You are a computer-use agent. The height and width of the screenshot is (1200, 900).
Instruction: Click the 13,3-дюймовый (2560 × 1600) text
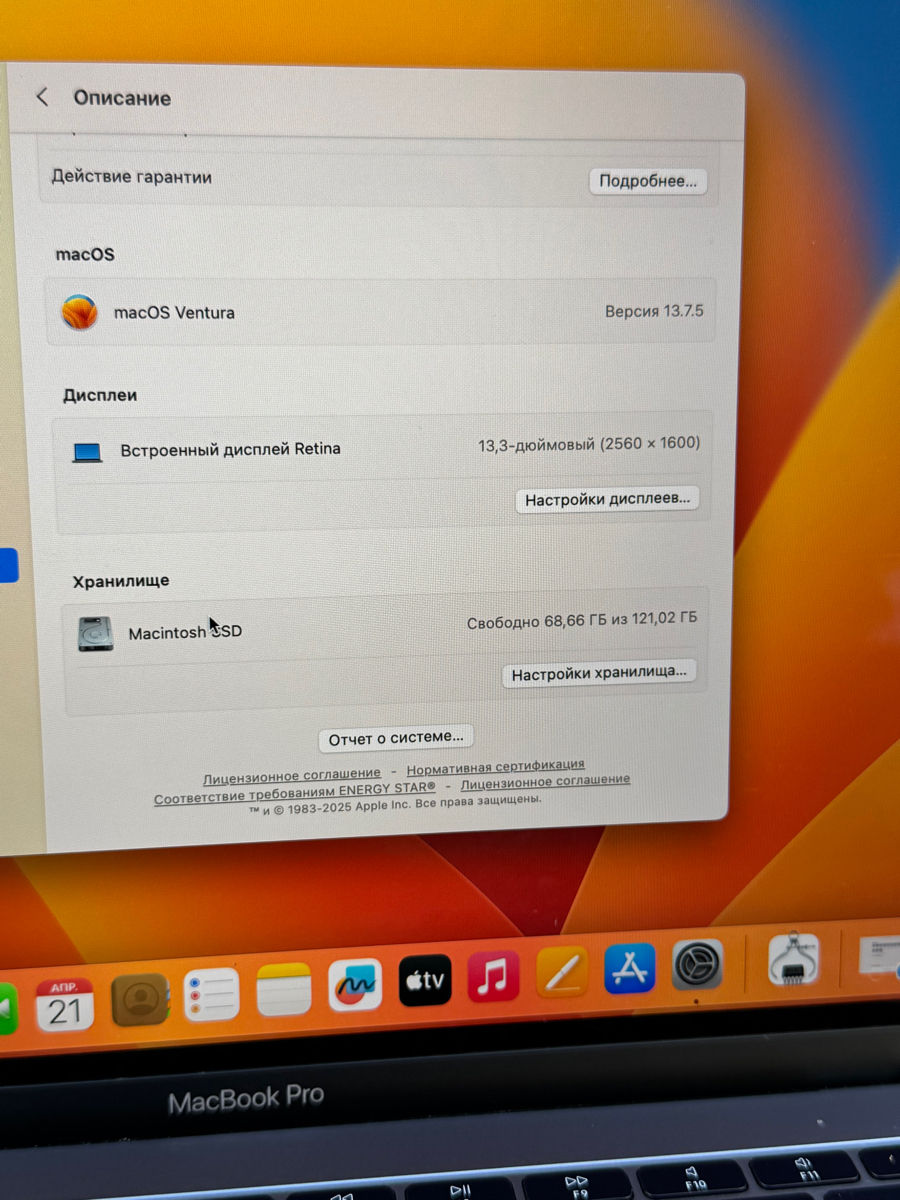pos(589,444)
